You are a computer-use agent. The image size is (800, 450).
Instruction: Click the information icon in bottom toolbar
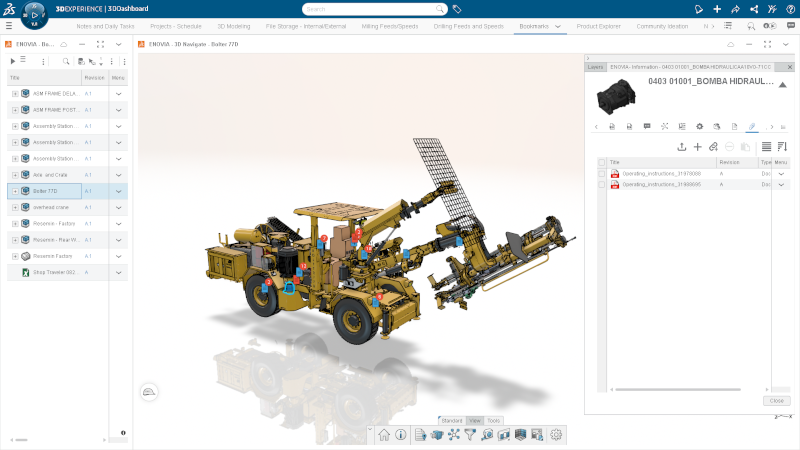click(400, 435)
